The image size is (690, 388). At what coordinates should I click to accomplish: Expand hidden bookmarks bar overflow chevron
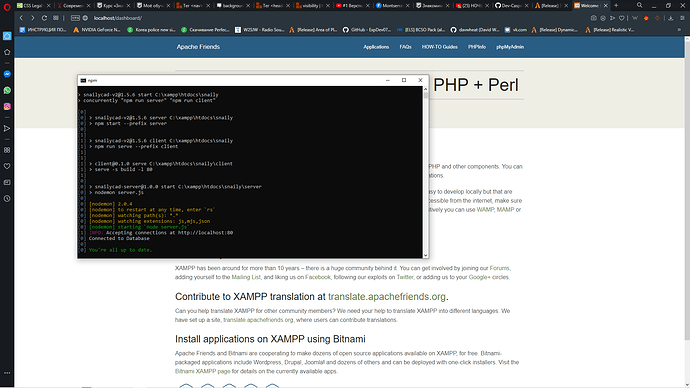tap(679, 30)
